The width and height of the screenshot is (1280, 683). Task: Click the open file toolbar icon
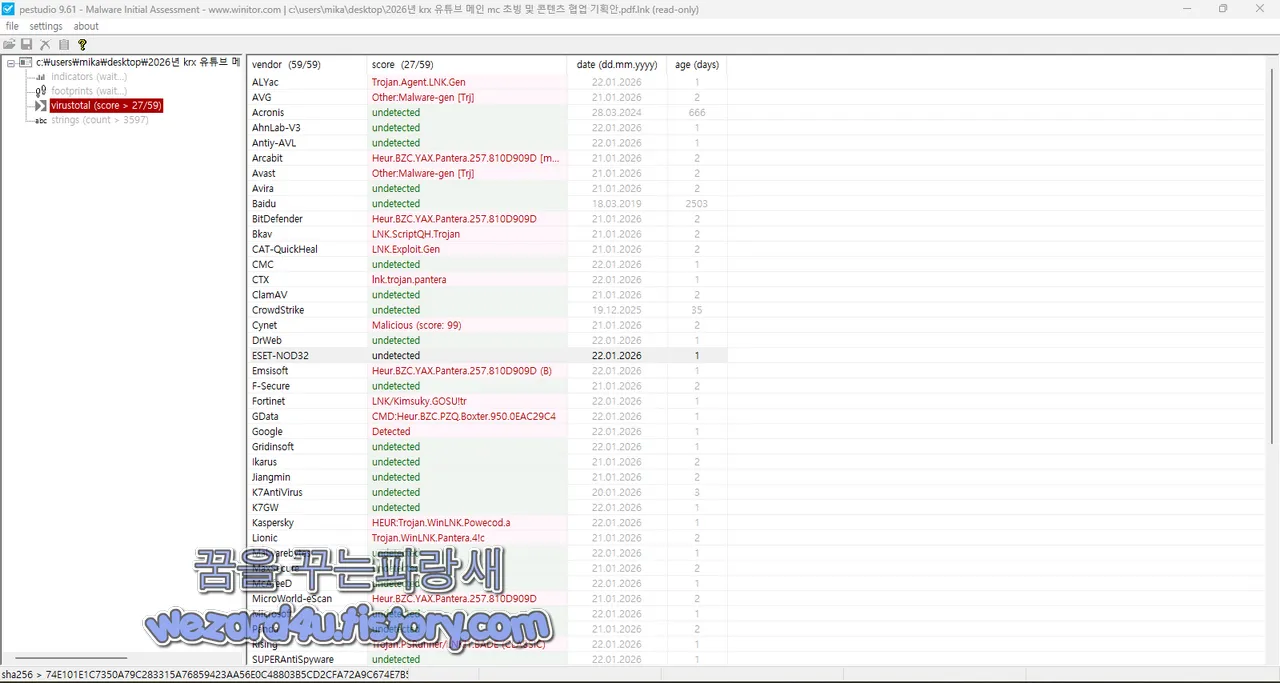pos(9,44)
